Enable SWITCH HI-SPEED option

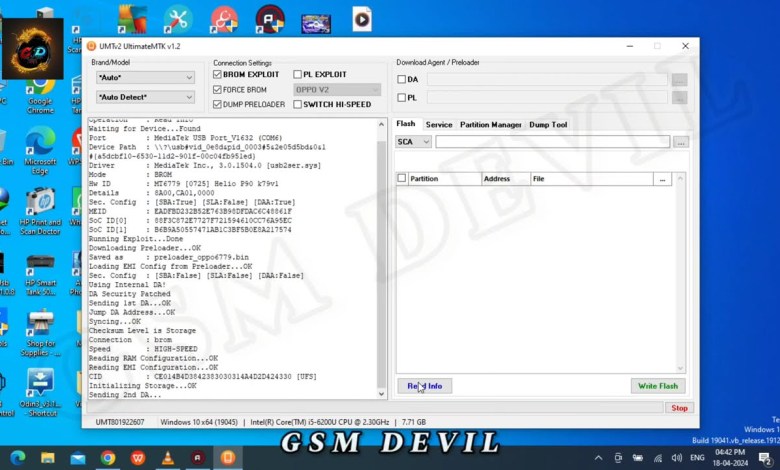[x=298, y=104]
